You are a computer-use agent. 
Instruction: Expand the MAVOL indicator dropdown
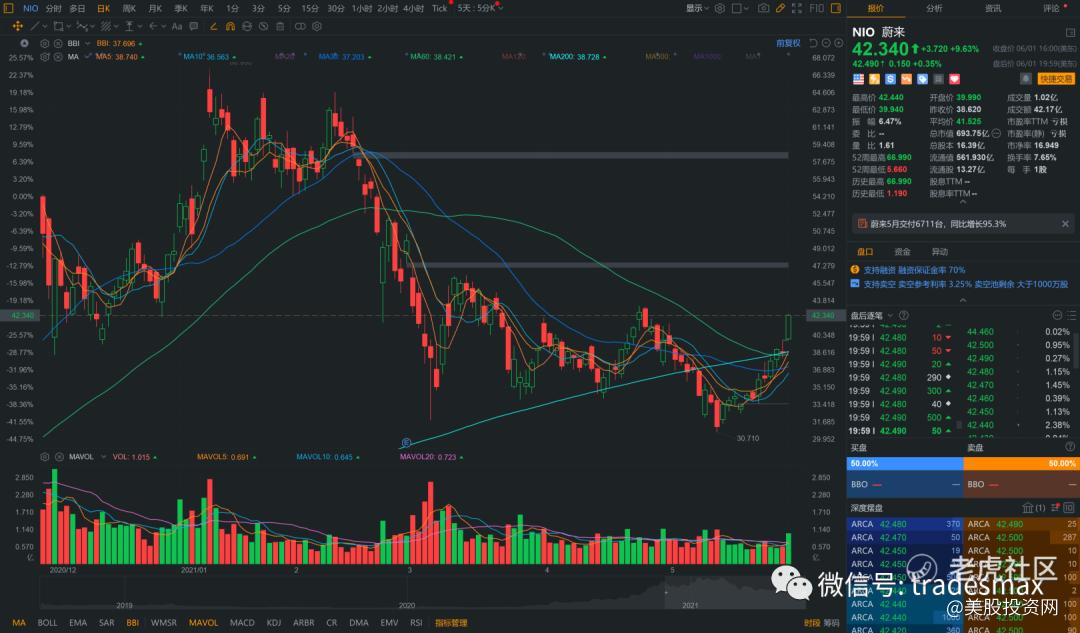(x=103, y=457)
